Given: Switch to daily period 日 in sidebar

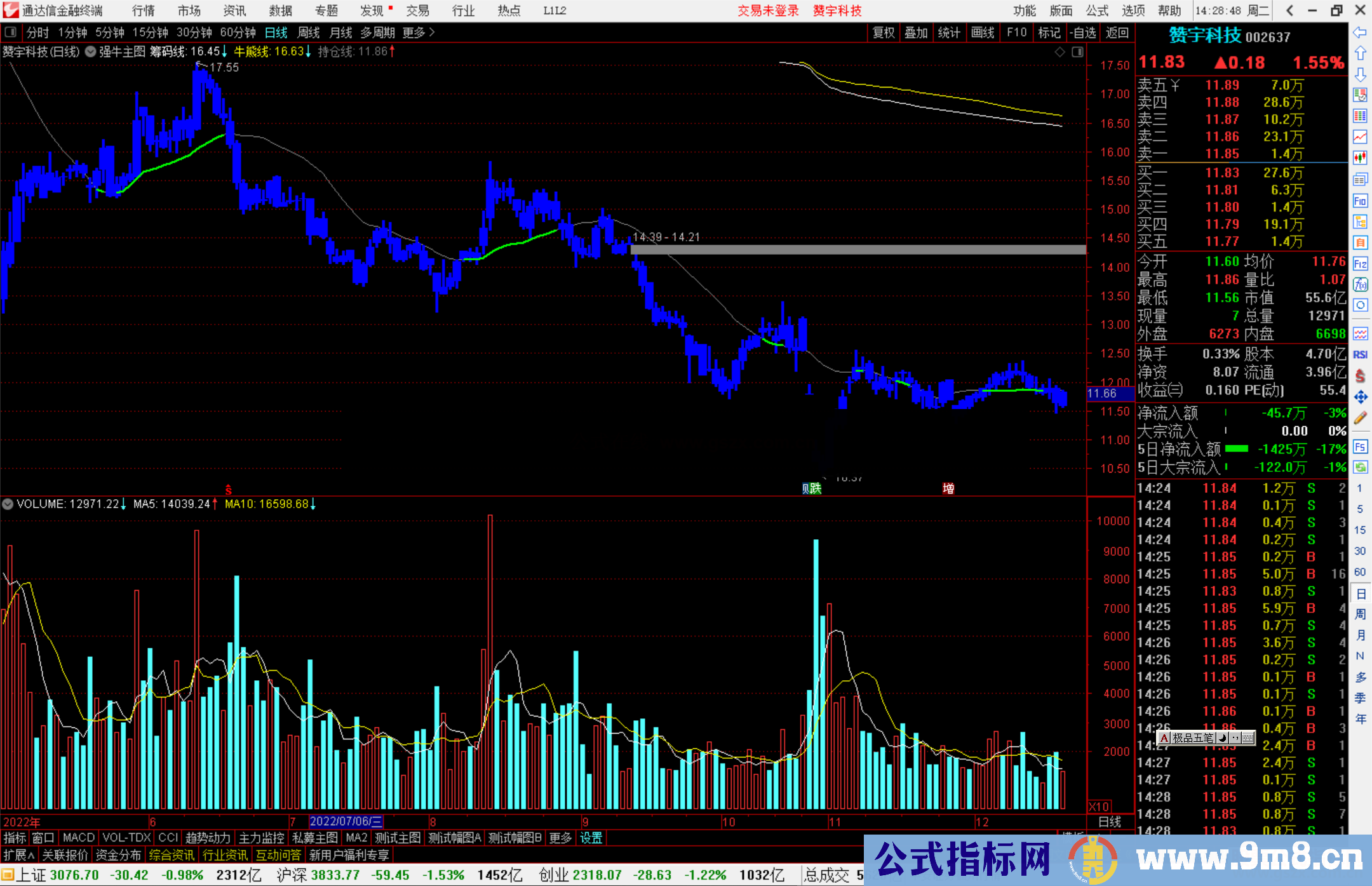Looking at the screenshot, I should (1360, 594).
